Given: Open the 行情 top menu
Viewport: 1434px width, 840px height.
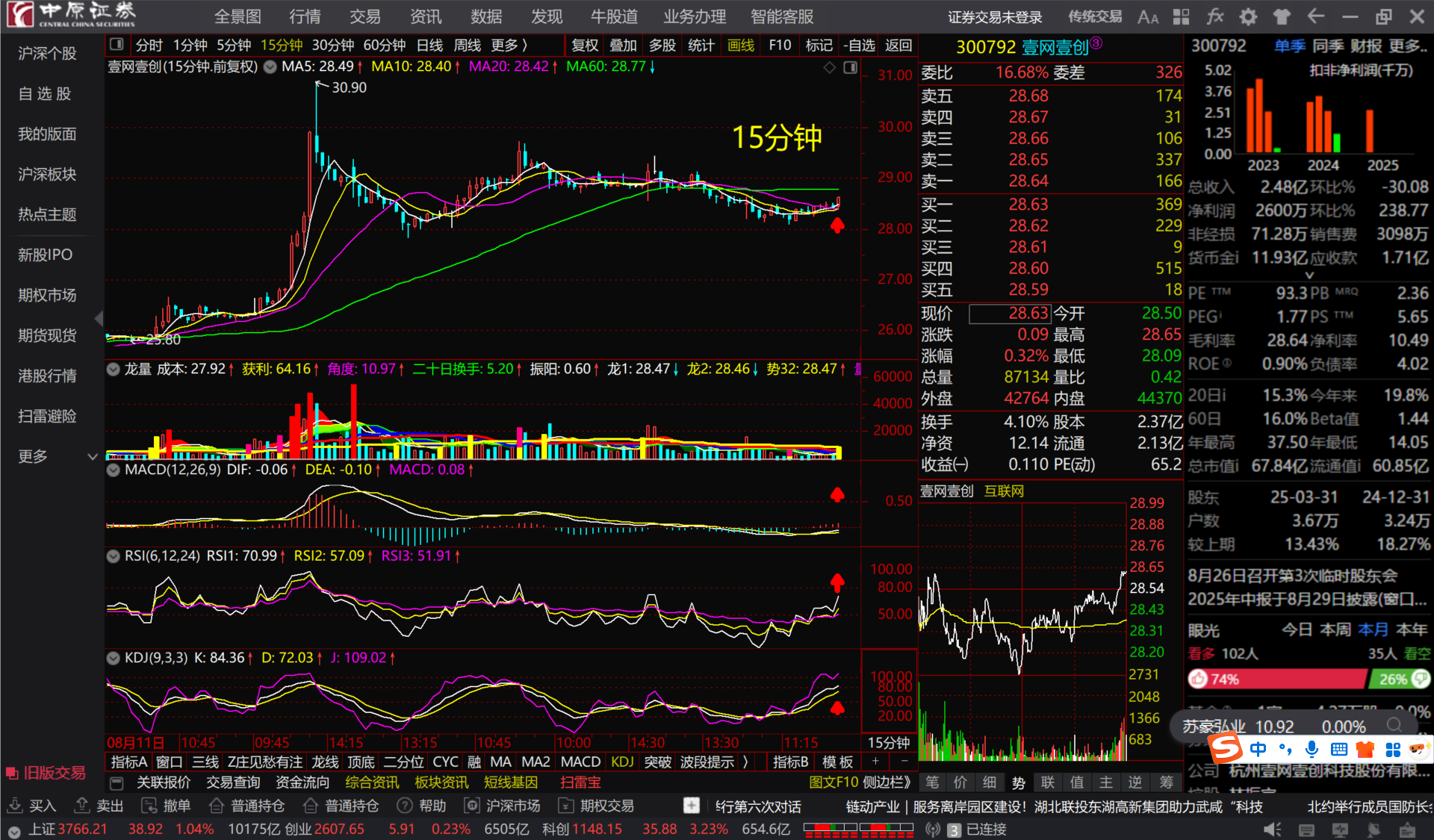Looking at the screenshot, I should pos(305,16).
